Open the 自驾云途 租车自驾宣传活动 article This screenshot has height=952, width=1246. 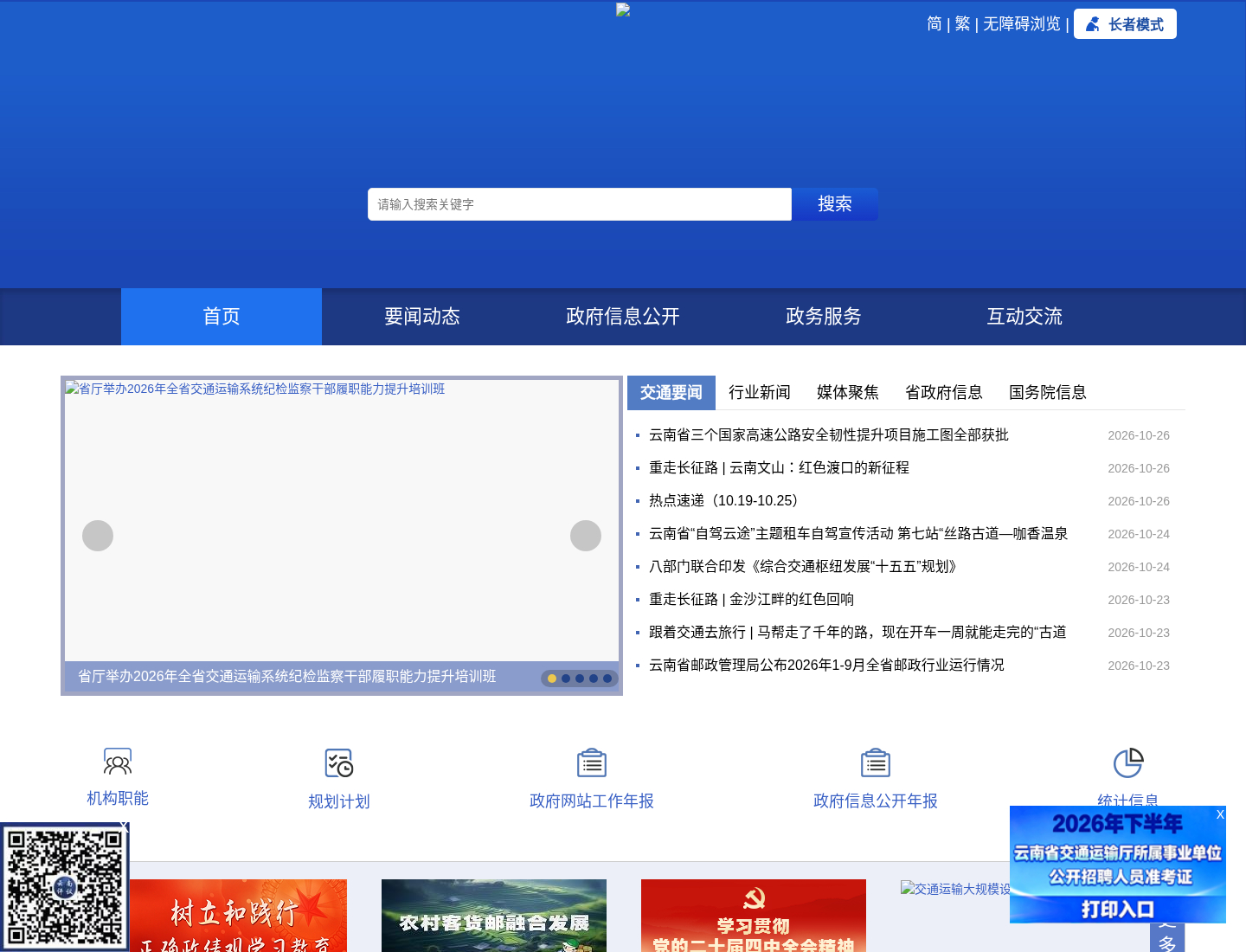pyautogui.click(x=858, y=534)
